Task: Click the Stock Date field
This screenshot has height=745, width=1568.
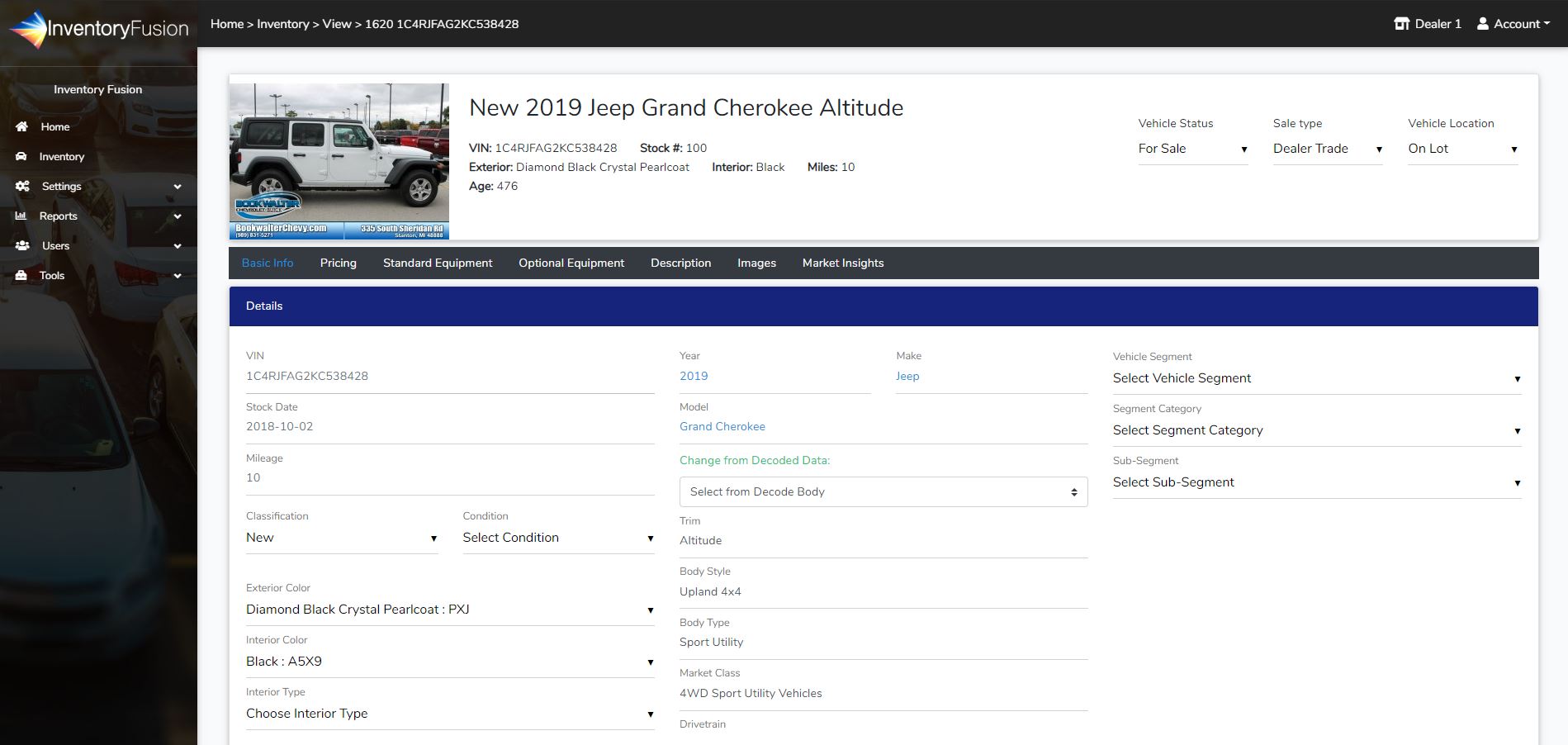Action: tap(450, 427)
